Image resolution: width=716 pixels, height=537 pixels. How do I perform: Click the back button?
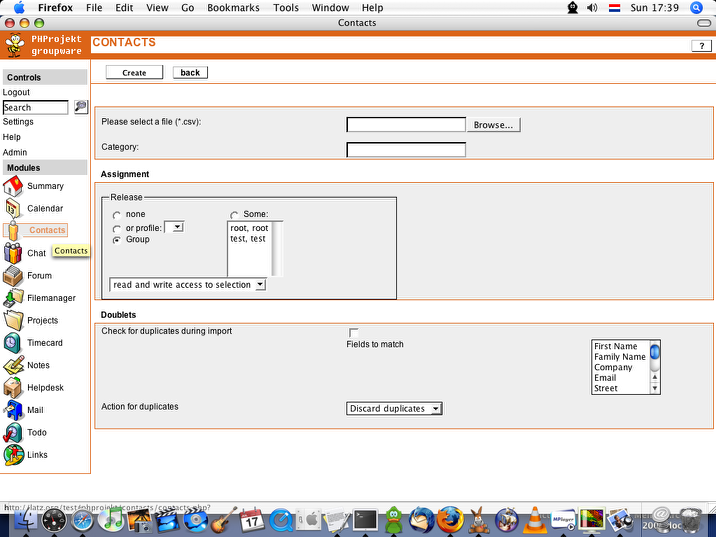coord(190,73)
